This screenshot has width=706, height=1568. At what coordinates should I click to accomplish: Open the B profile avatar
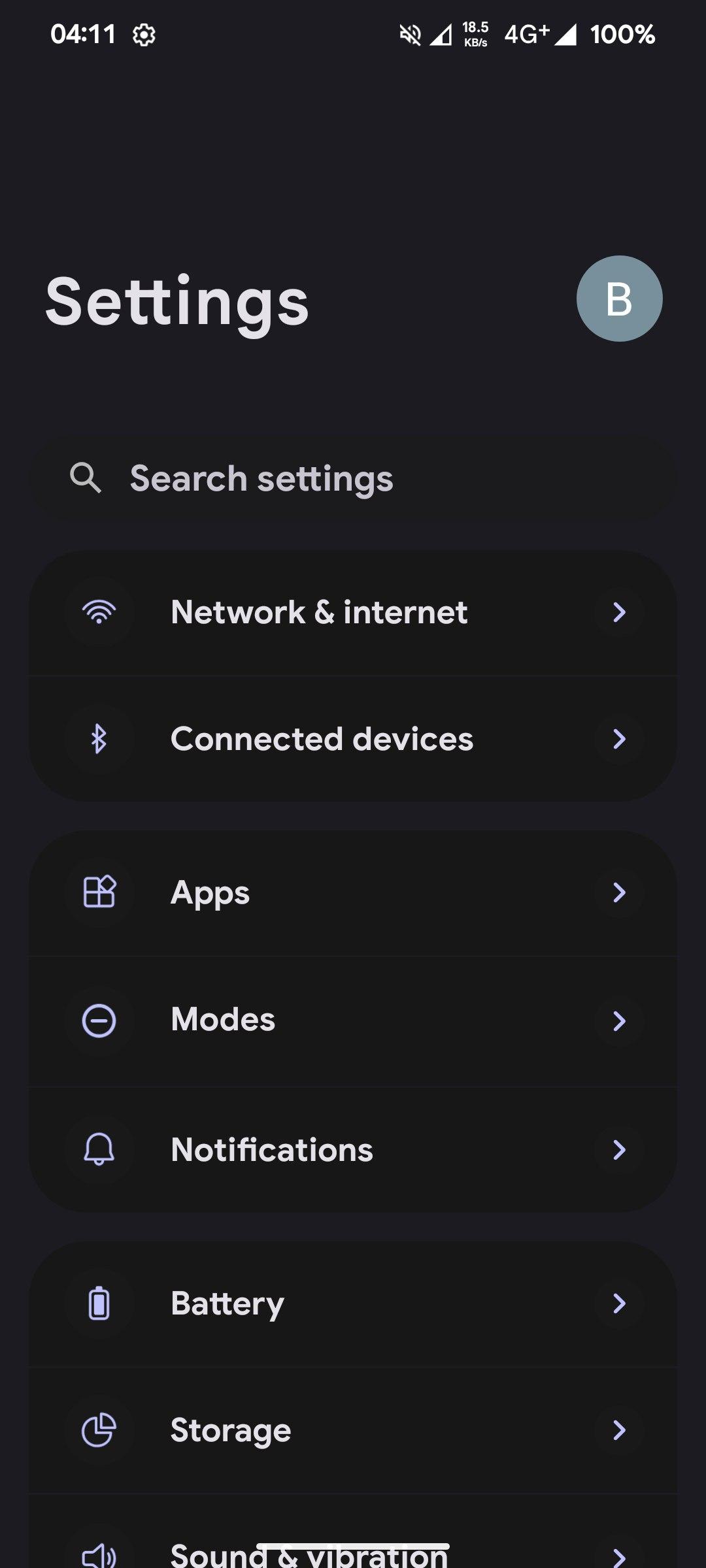[x=619, y=299]
